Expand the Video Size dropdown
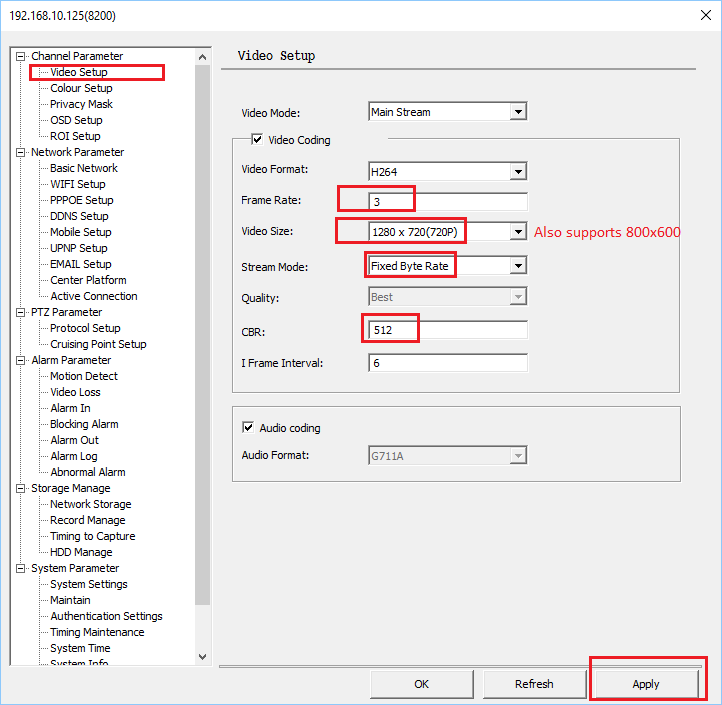Image resolution: width=722 pixels, height=705 pixels. [517, 232]
